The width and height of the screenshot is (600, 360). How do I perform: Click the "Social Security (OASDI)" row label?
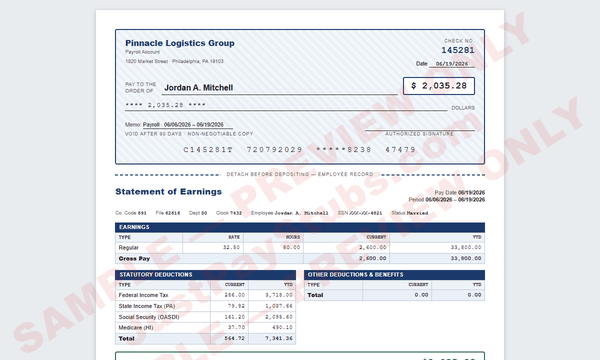(149, 317)
